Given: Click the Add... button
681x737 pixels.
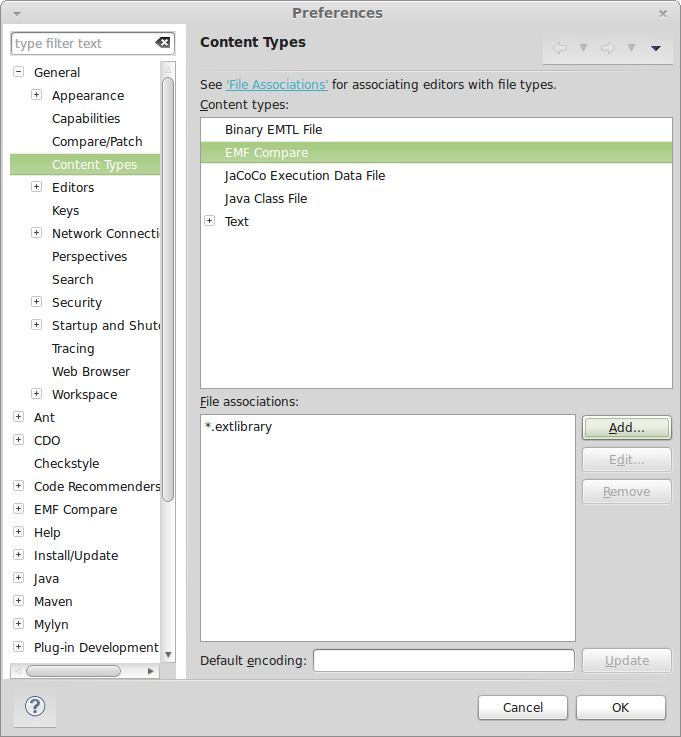Looking at the screenshot, I should click(626, 427).
